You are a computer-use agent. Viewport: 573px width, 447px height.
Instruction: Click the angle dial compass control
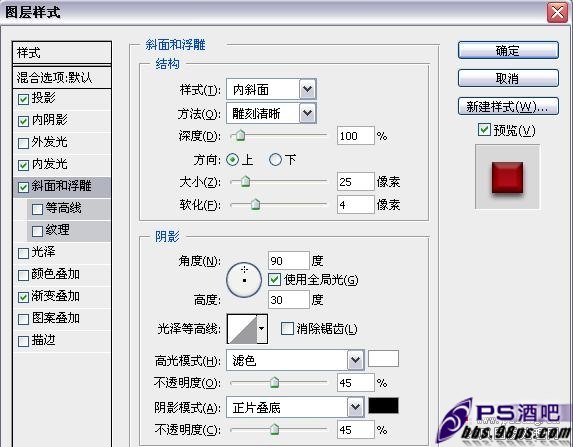244,280
